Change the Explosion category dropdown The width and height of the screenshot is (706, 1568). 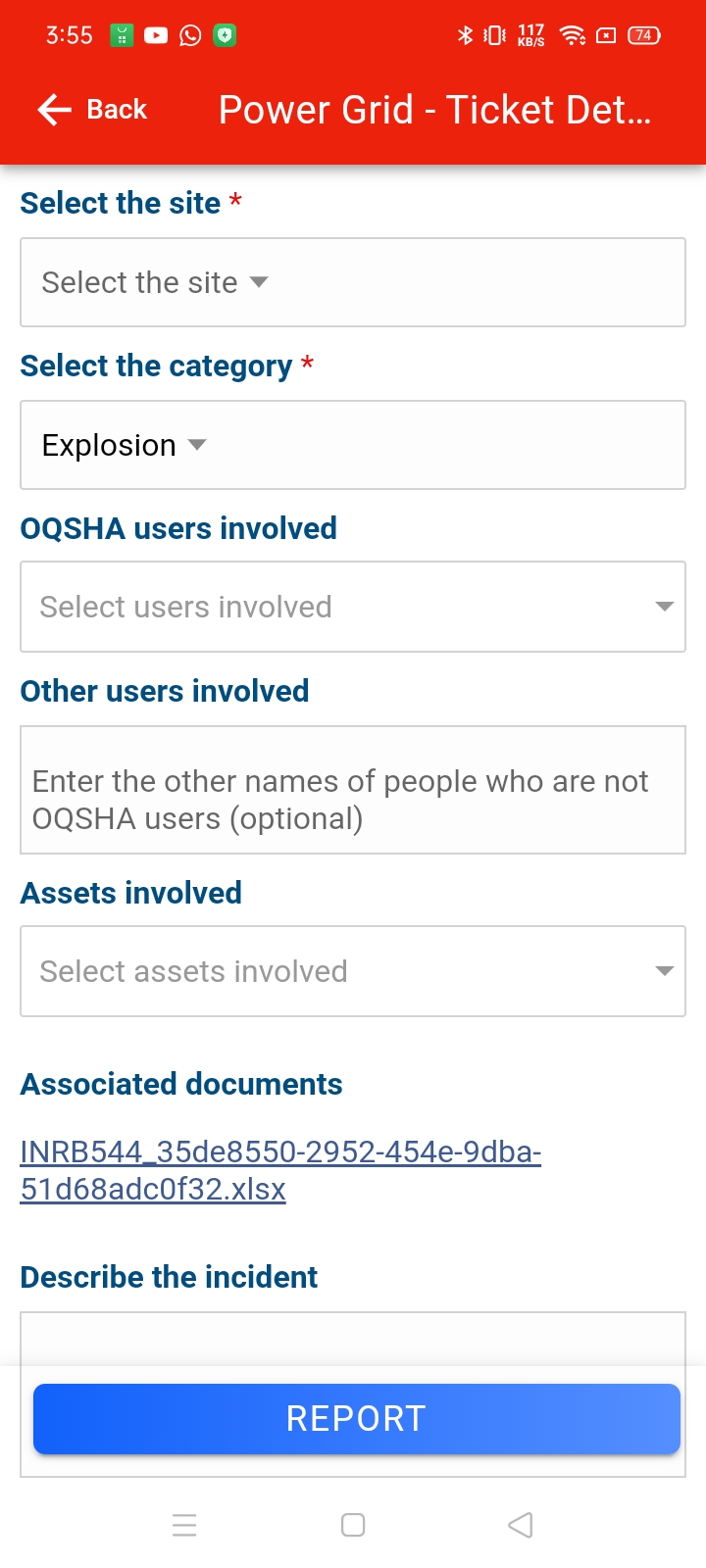[352, 445]
